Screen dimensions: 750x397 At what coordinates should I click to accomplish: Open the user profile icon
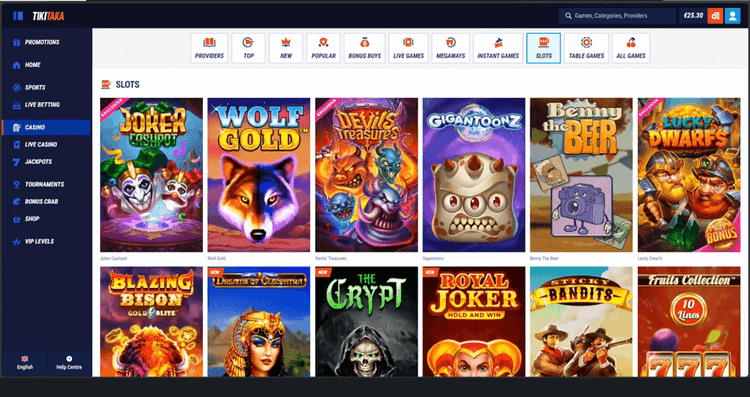732,16
